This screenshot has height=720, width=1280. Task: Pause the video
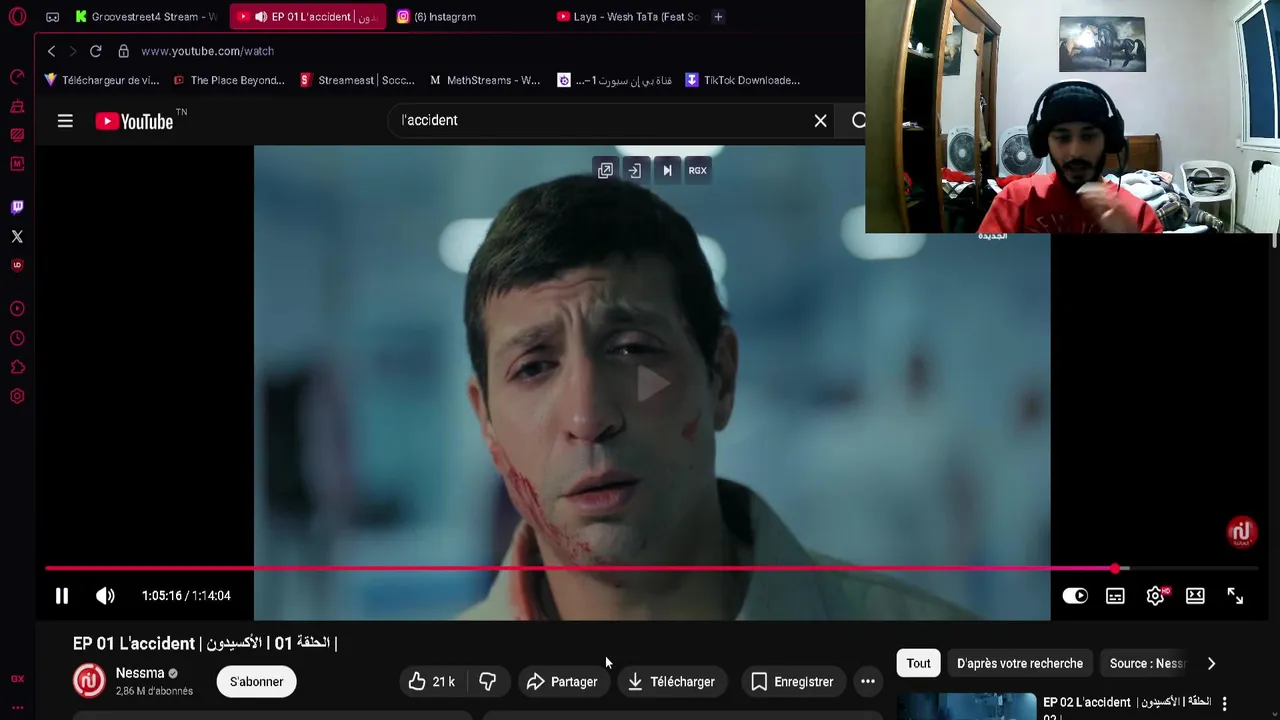(61, 596)
